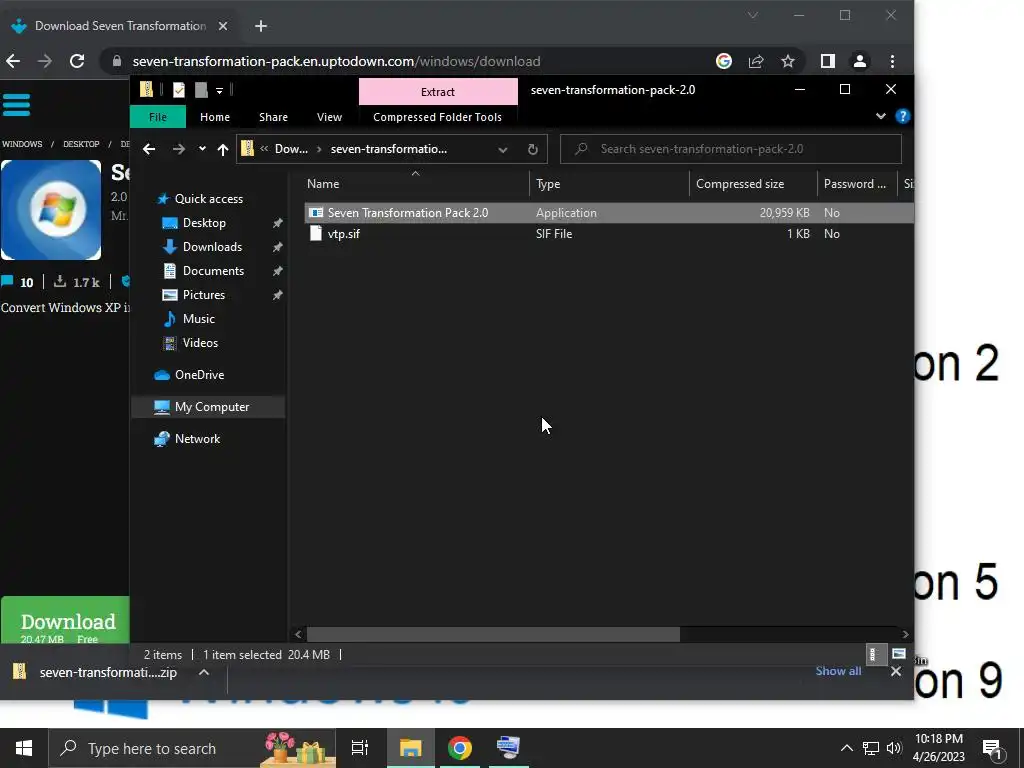The width and height of the screenshot is (1024, 768).
Task: Click Chrome's reload page button
Action: click(x=77, y=61)
